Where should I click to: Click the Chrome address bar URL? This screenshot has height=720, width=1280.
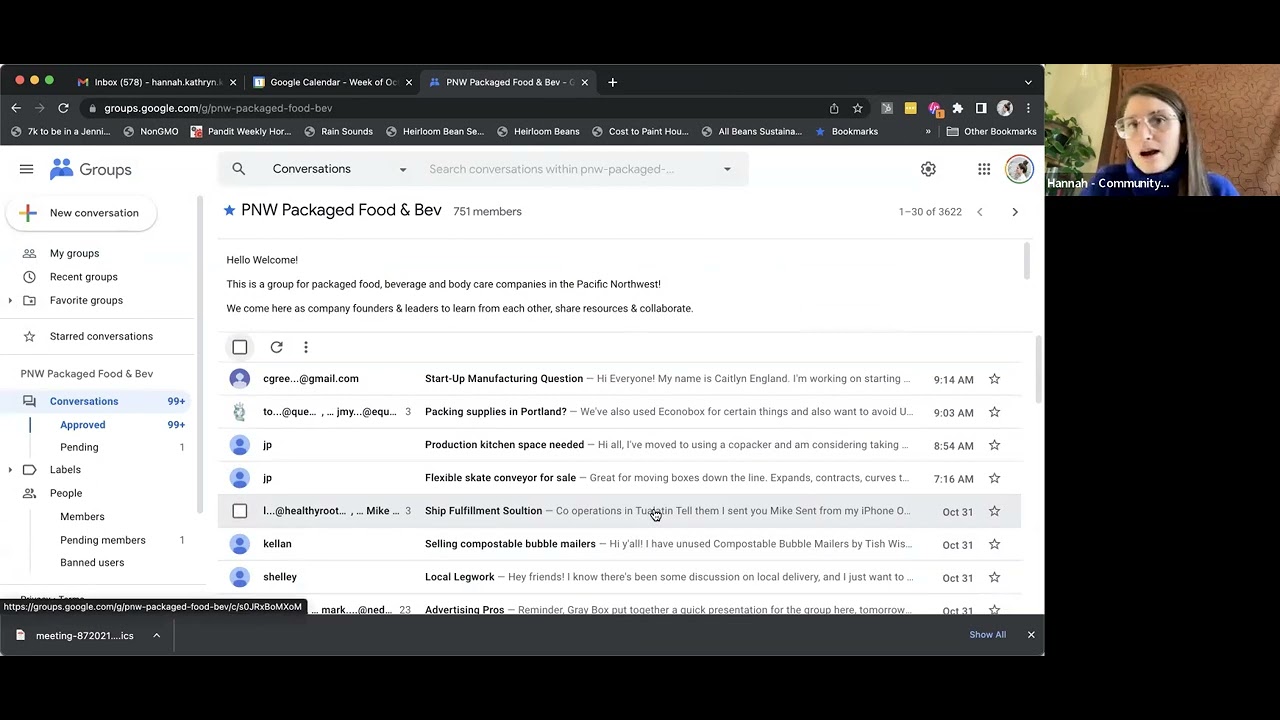(218, 108)
